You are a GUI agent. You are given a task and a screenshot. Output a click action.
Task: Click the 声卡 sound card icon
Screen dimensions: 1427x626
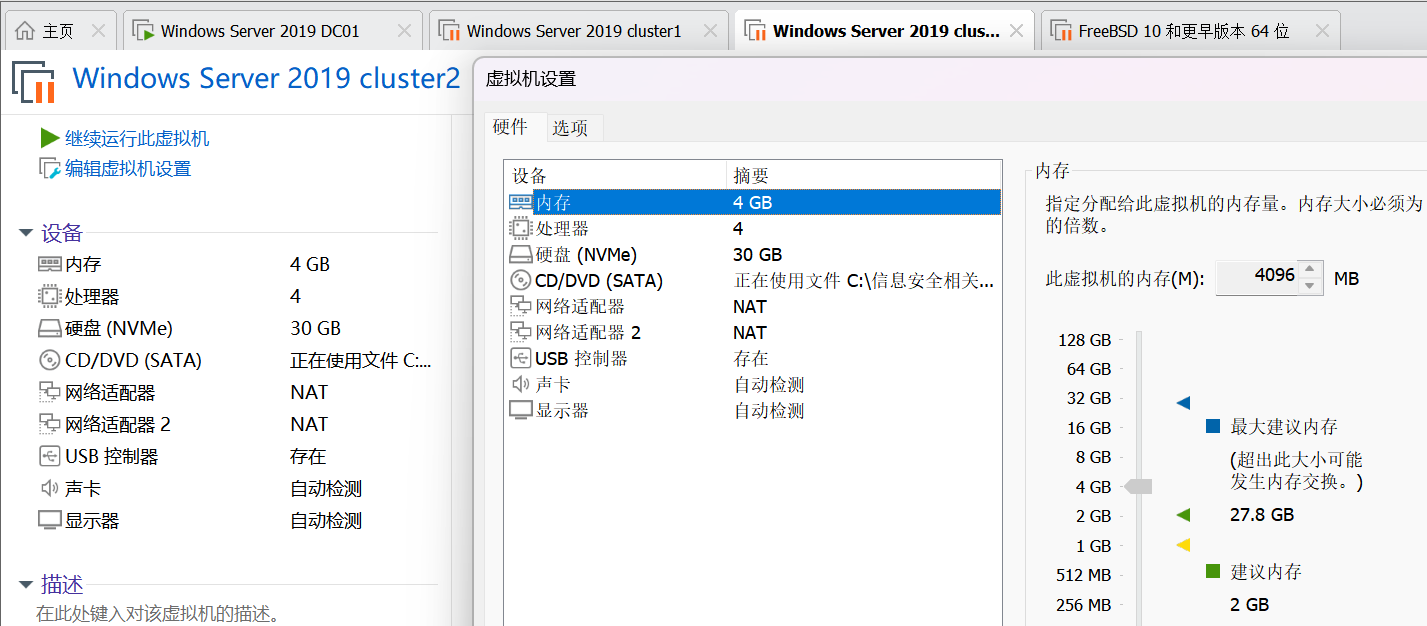pos(521,383)
